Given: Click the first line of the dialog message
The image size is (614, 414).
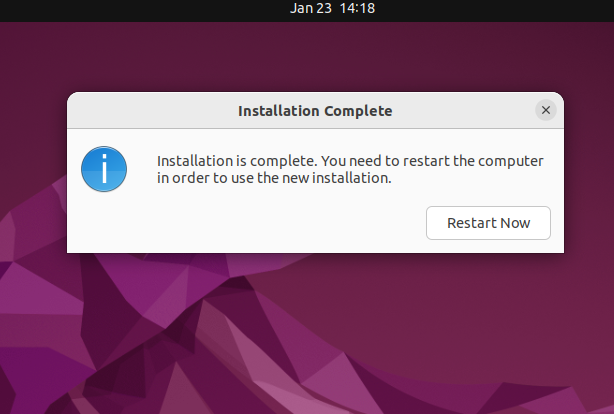Looking at the screenshot, I should click(350, 161).
